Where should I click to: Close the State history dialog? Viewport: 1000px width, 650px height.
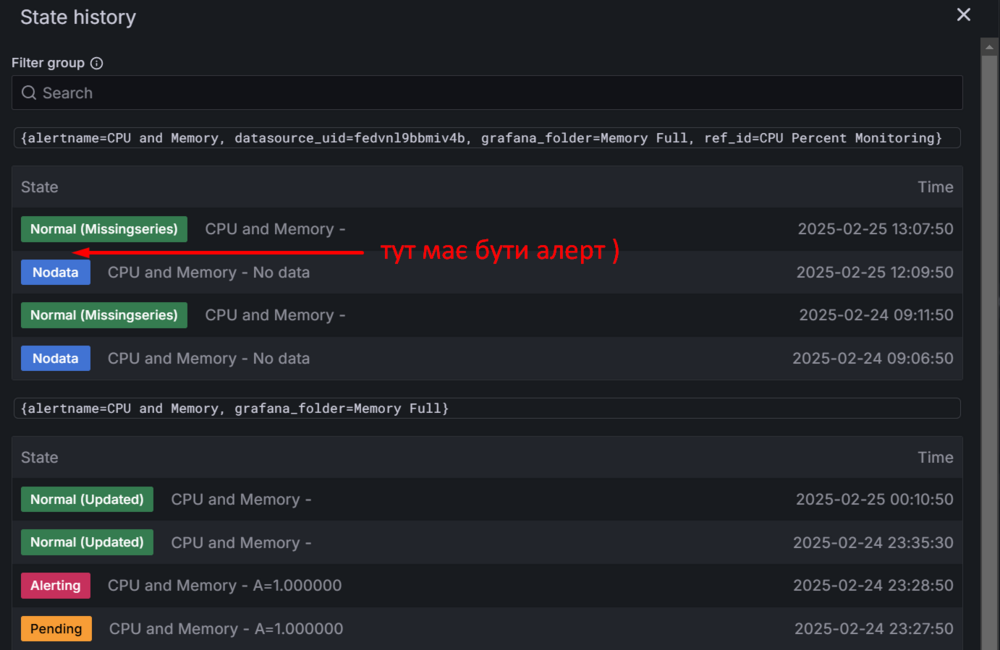(x=964, y=15)
